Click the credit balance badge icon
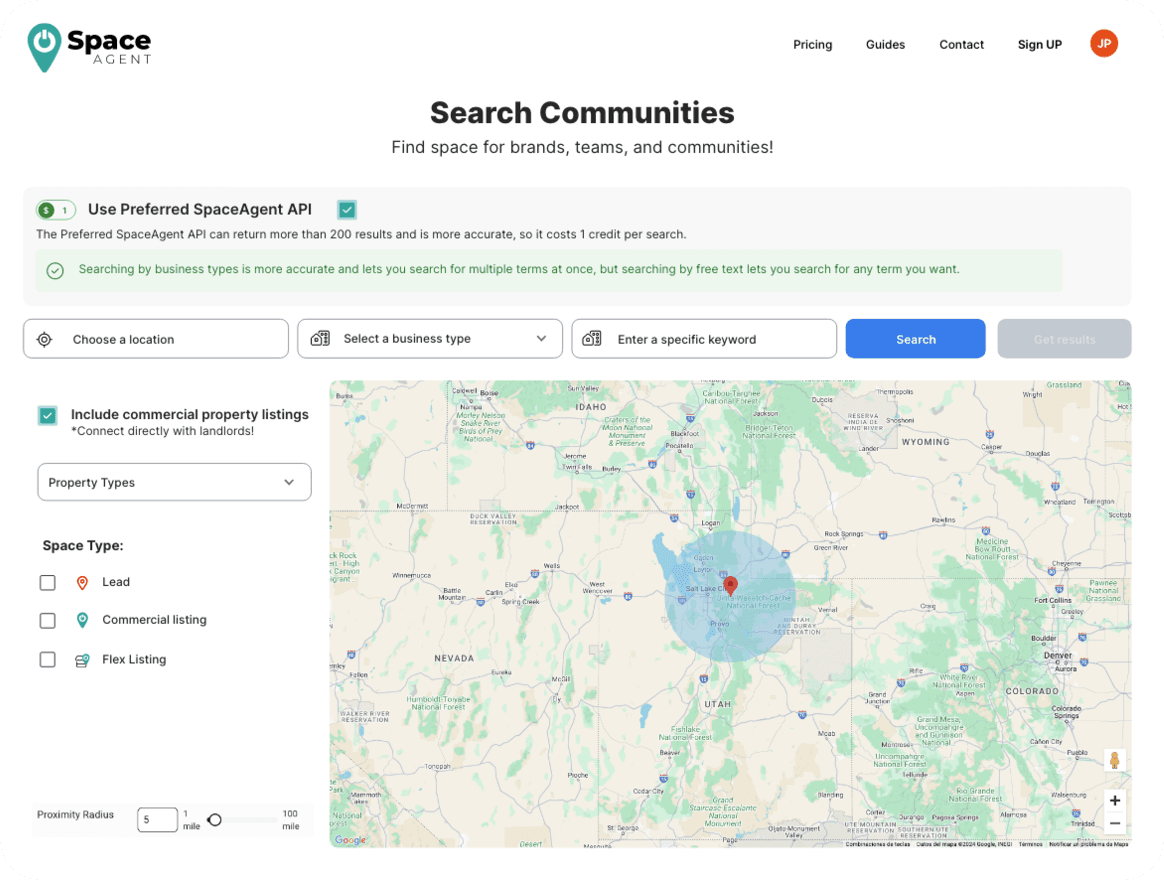Screen dimensions: 1164x880 56,210
